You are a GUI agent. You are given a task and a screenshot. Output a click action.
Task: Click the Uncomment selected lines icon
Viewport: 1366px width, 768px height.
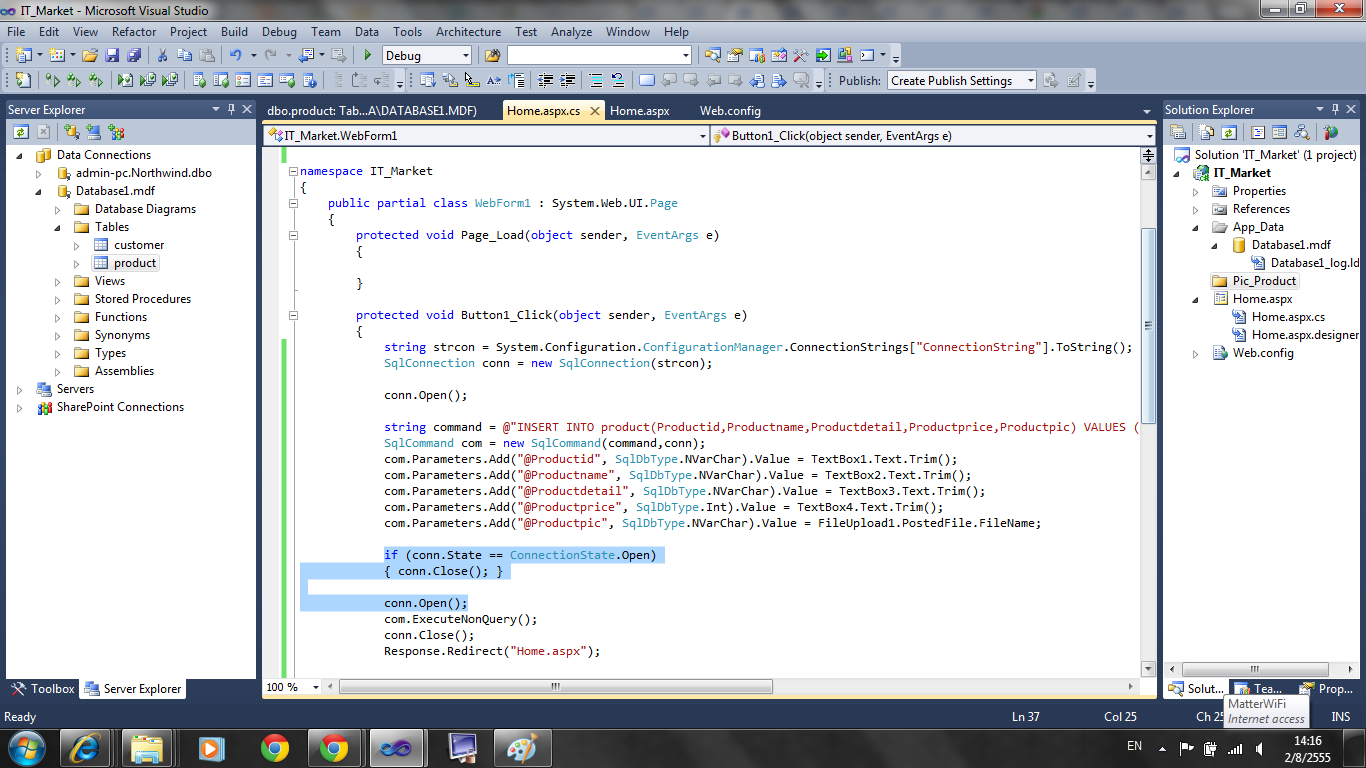click(x=618, y=80)
